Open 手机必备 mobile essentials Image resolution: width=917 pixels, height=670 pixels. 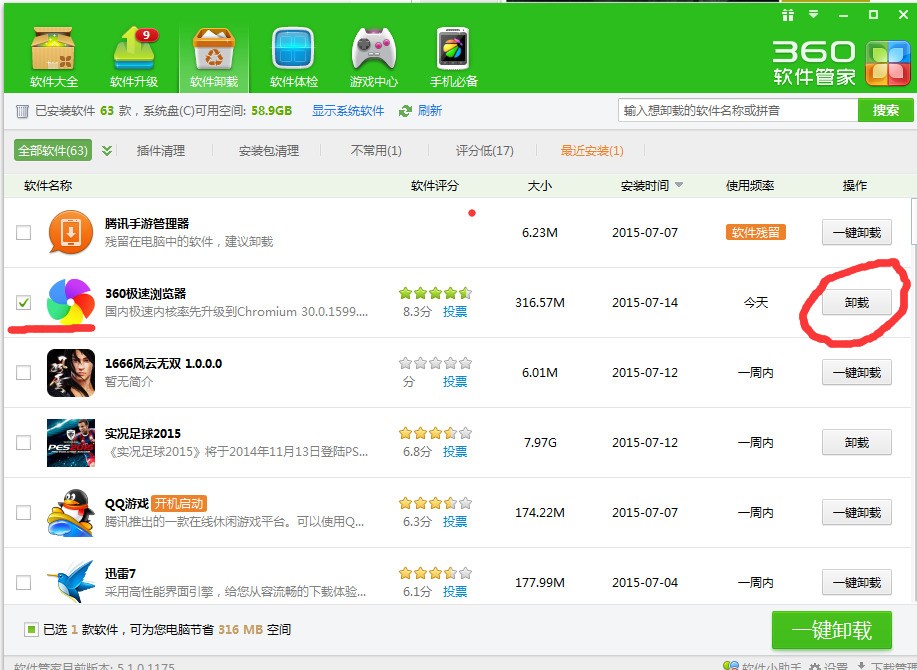pyautogui.click(x=452, y=47)
